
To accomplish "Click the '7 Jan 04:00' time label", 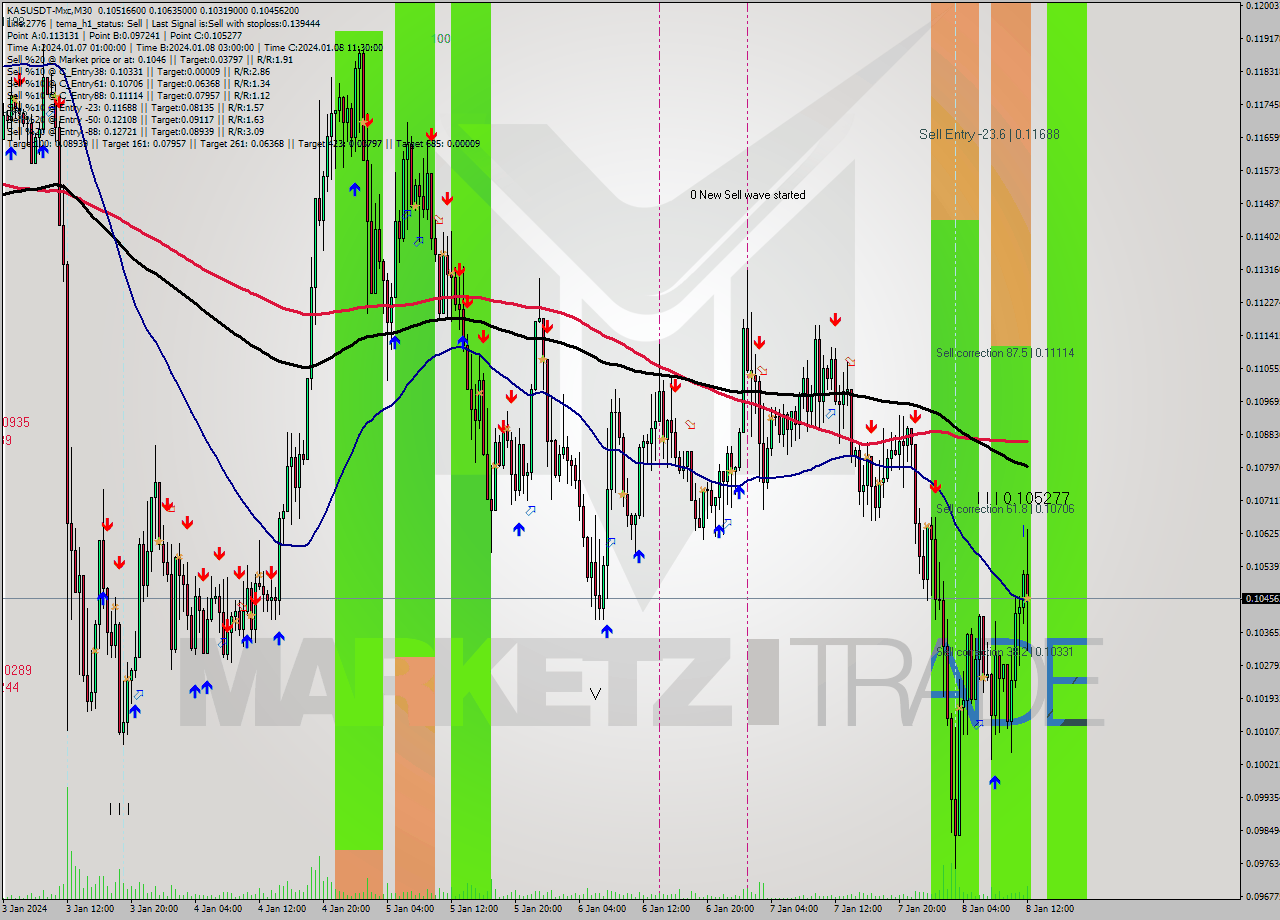I will [794, 909].
